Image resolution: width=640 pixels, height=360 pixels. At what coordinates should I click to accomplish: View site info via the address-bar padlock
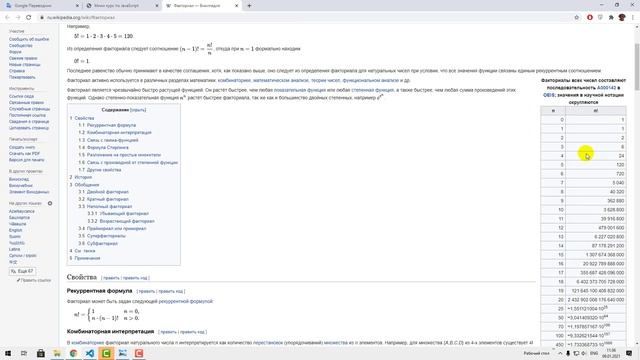click(x=42, y=18)
